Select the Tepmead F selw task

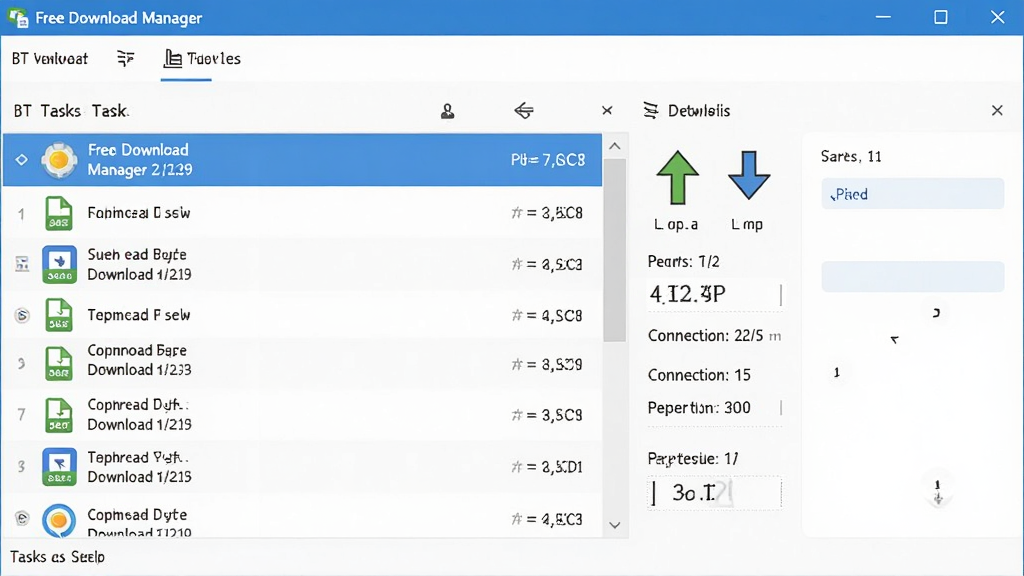302,315
